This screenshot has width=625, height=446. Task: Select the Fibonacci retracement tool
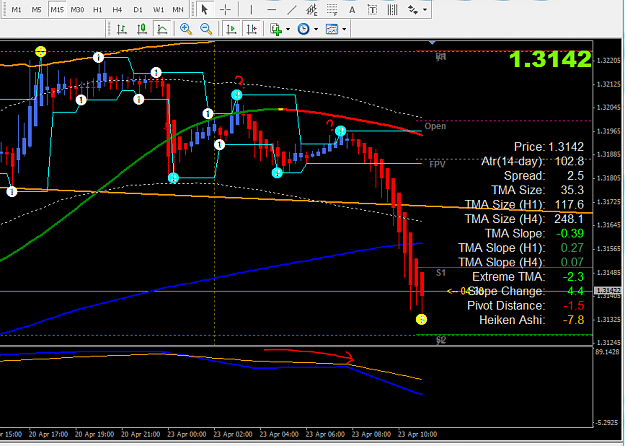coord(332,9)
